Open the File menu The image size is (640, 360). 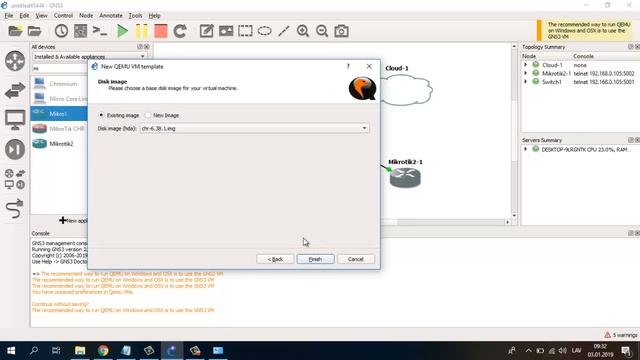click(x=9, y=16)
